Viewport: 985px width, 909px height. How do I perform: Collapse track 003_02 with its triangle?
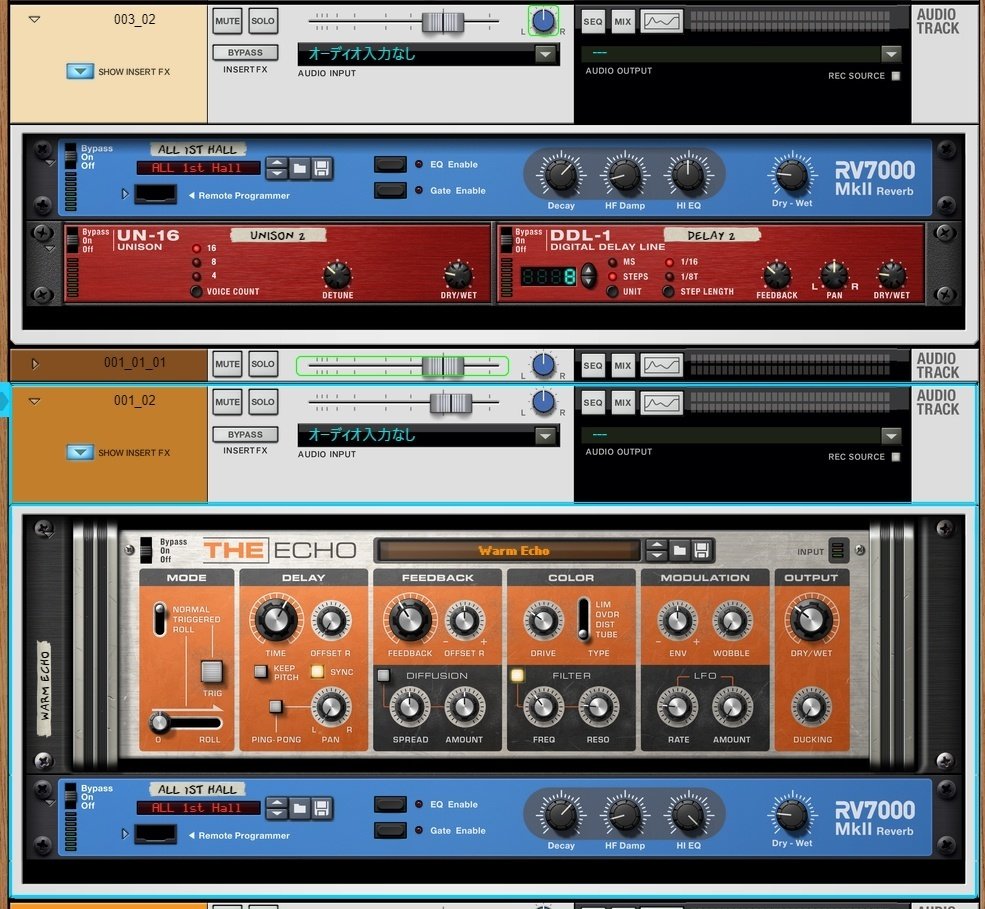35,19
